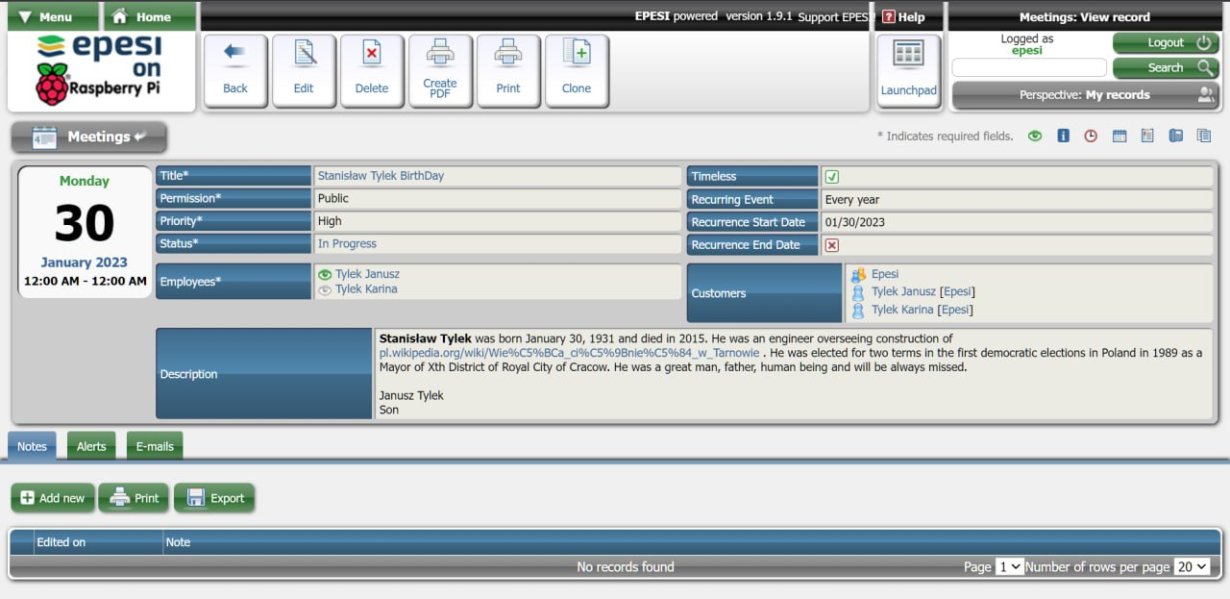Switch to the E-mails tab
The width and height of the screenshot is (1230, 599).
pos(154,446)
